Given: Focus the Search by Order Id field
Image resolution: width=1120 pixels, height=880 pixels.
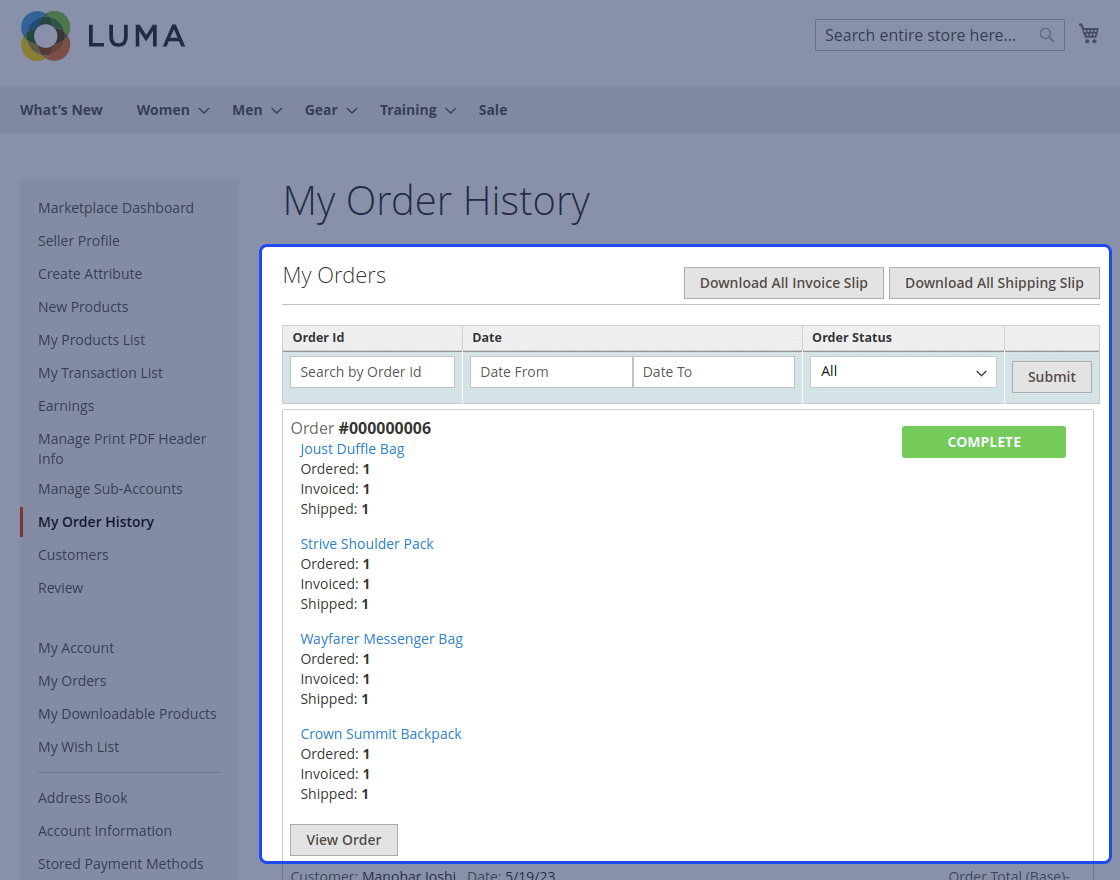Looking at the screenshot, I should tap(372, 372).
